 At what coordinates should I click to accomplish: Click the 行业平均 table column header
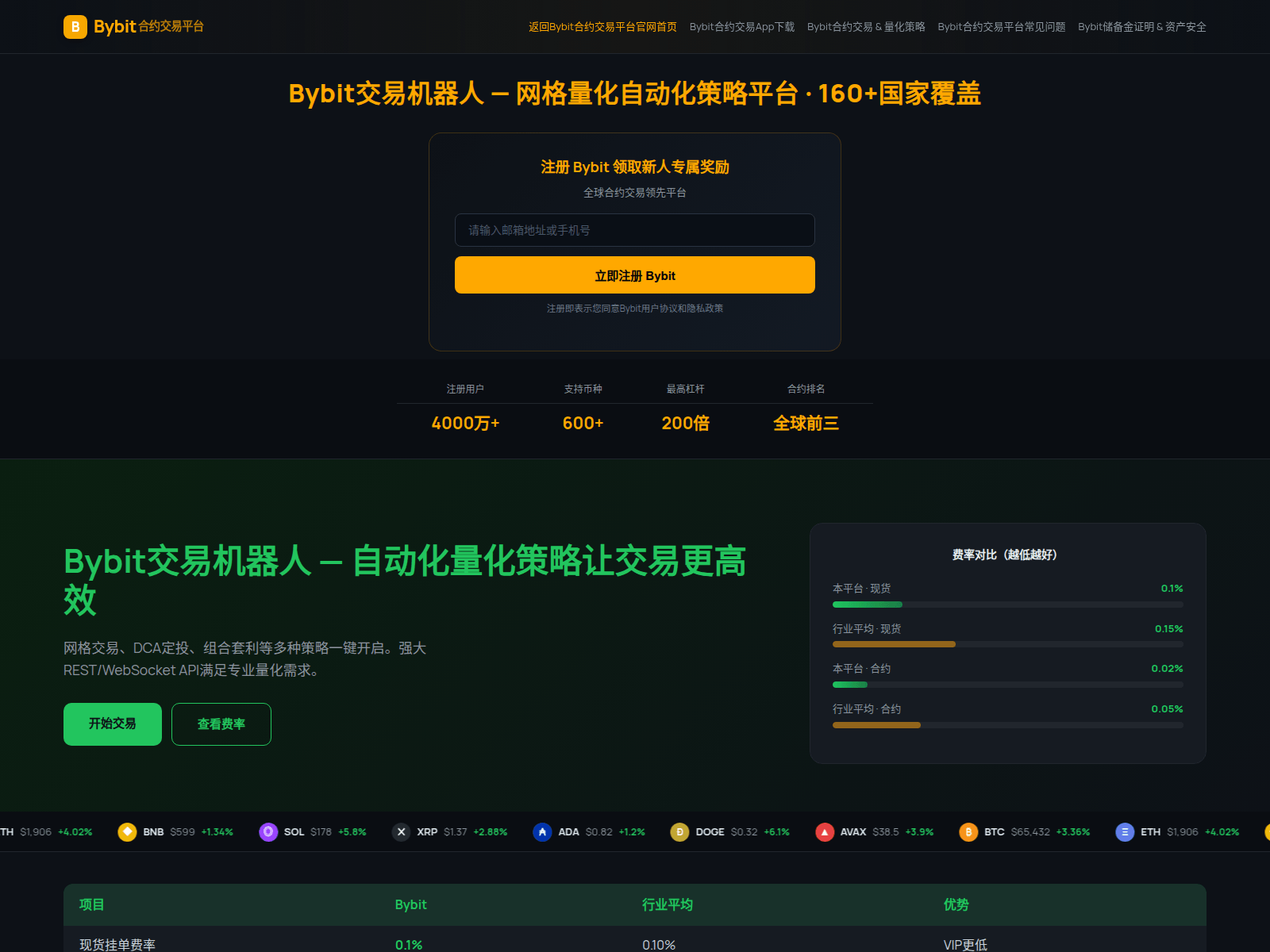(668, 904)
